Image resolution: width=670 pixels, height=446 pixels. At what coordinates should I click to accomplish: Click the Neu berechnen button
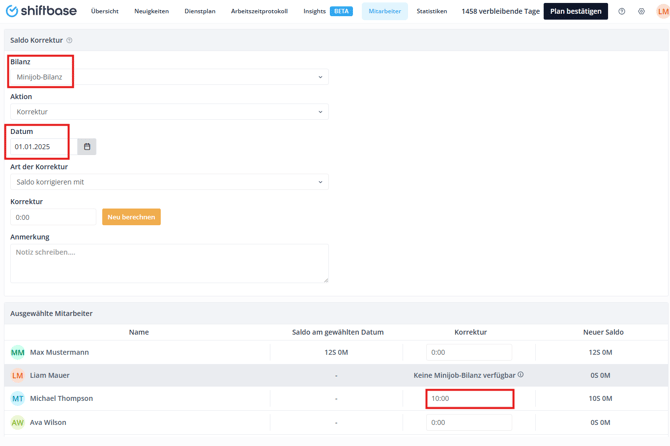pyautogui.click(x=131, y=217)
